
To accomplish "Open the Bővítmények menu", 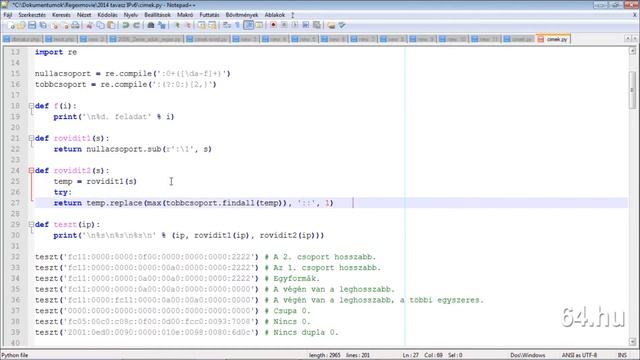I will click(x=242, y=15).
